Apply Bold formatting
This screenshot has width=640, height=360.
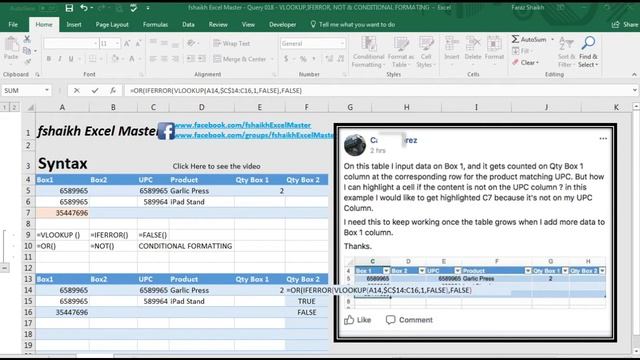[x=49, y=59]
